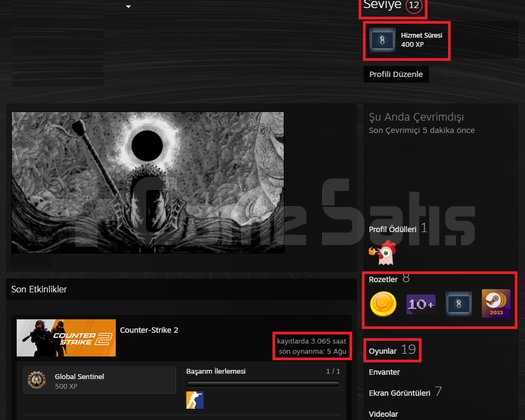Click the Global Sentinel medal icon
This screenshot has width=525, height=420.
(x=36, y=380)
